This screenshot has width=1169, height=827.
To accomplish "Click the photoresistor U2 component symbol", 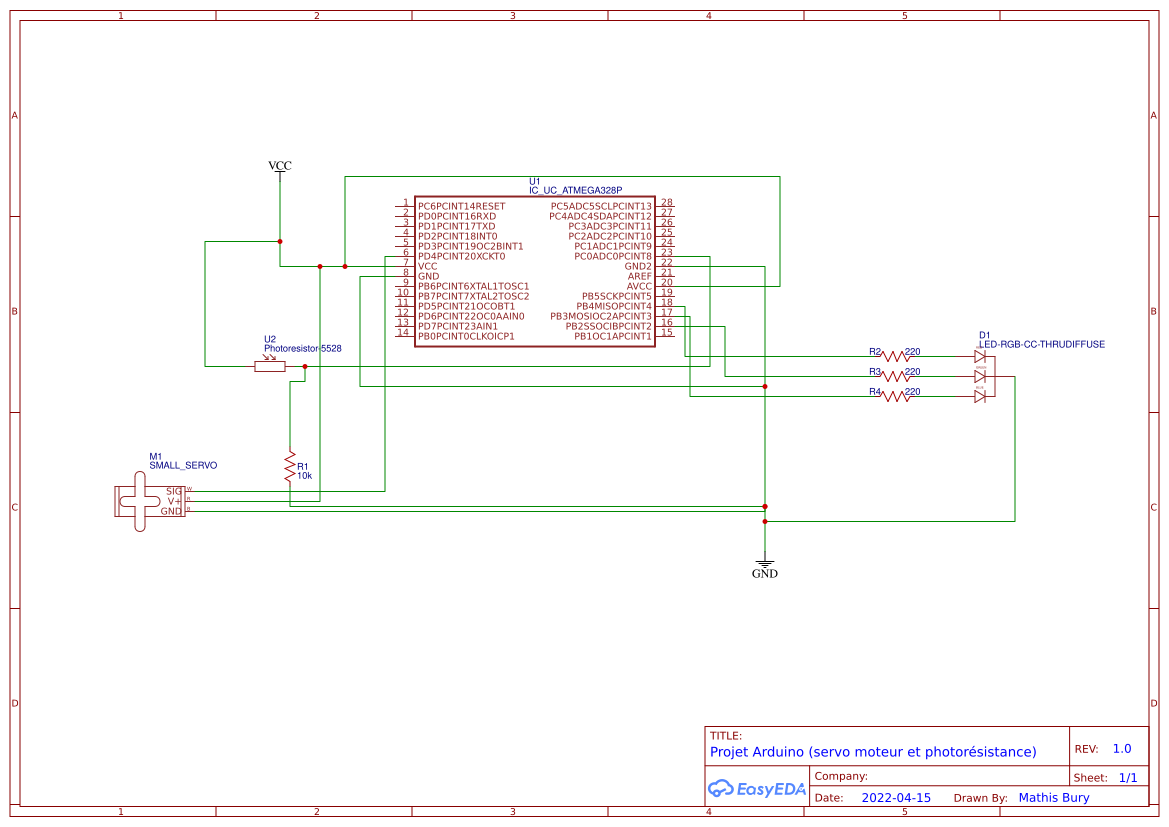I will (x=270, y=366).
